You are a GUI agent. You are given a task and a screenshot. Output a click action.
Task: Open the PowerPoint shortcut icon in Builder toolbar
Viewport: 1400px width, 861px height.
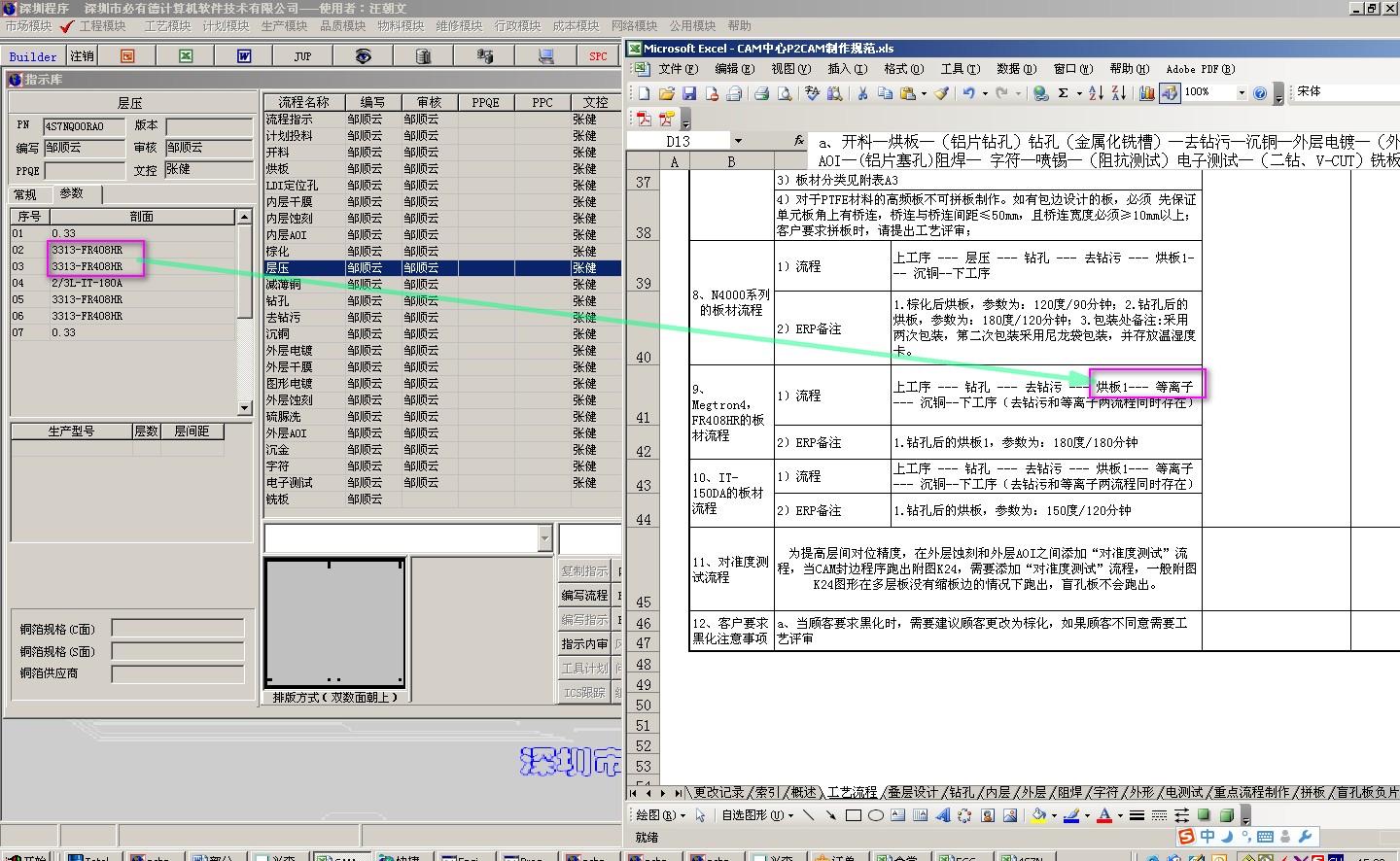click(127, 56)
